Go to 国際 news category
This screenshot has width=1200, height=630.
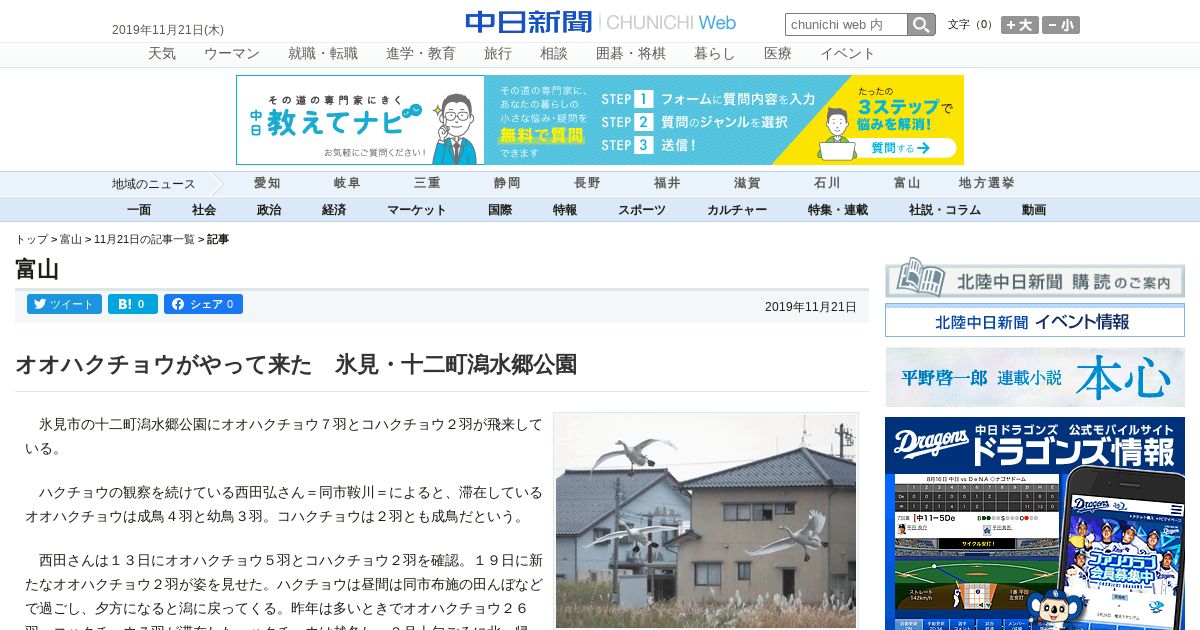point(500,210)
